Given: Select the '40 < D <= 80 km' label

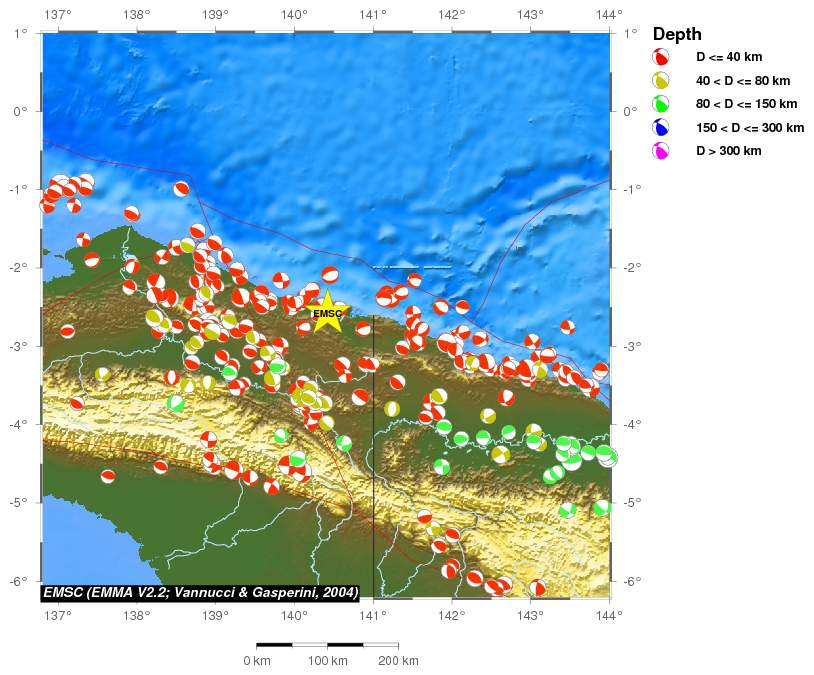Looking at the screenshot, I should pos(743,80).
